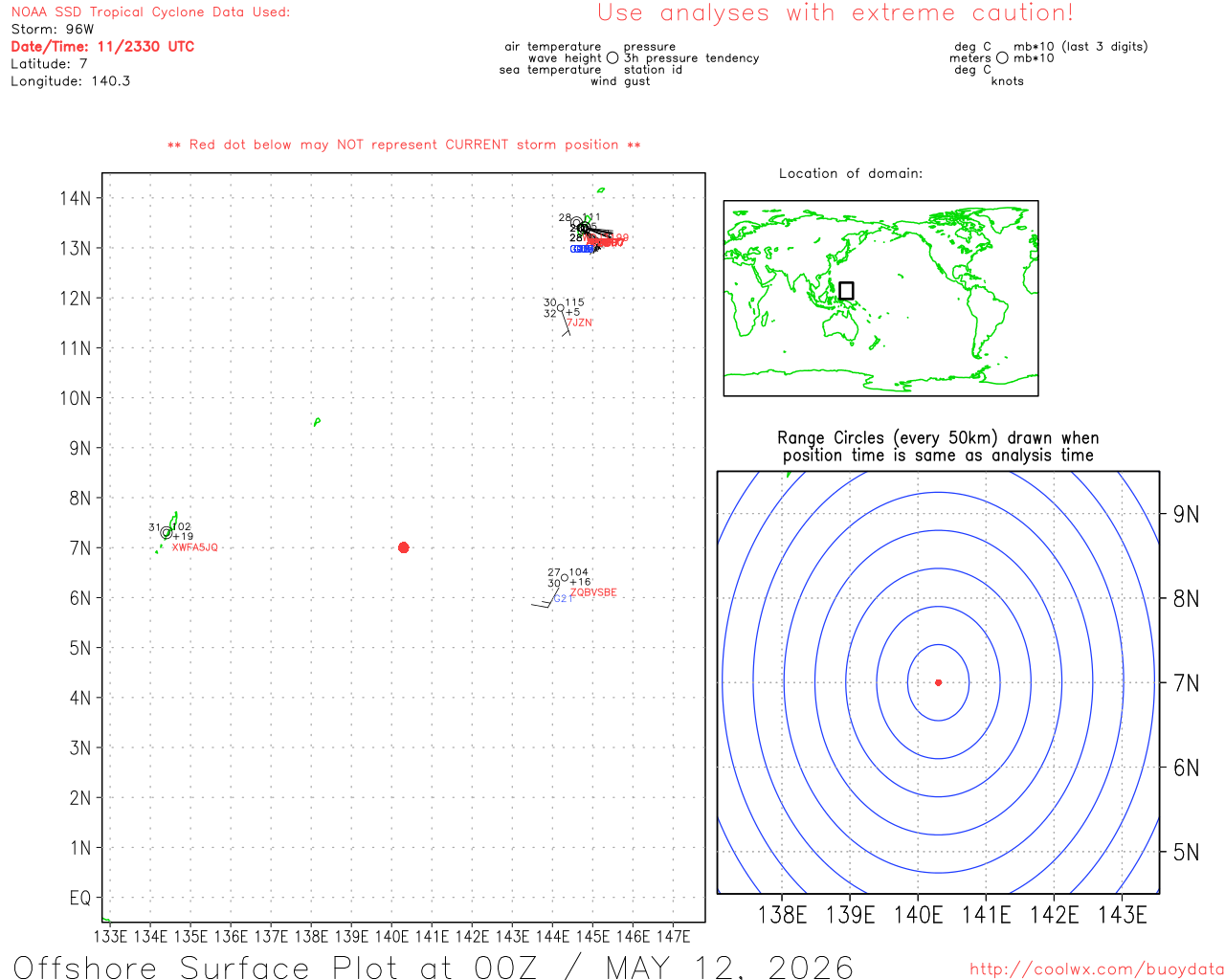Click the small green island near 9.5N
Image resolution: width=1225 pixels, height=980 pixels.
click(x=317, y=421)
